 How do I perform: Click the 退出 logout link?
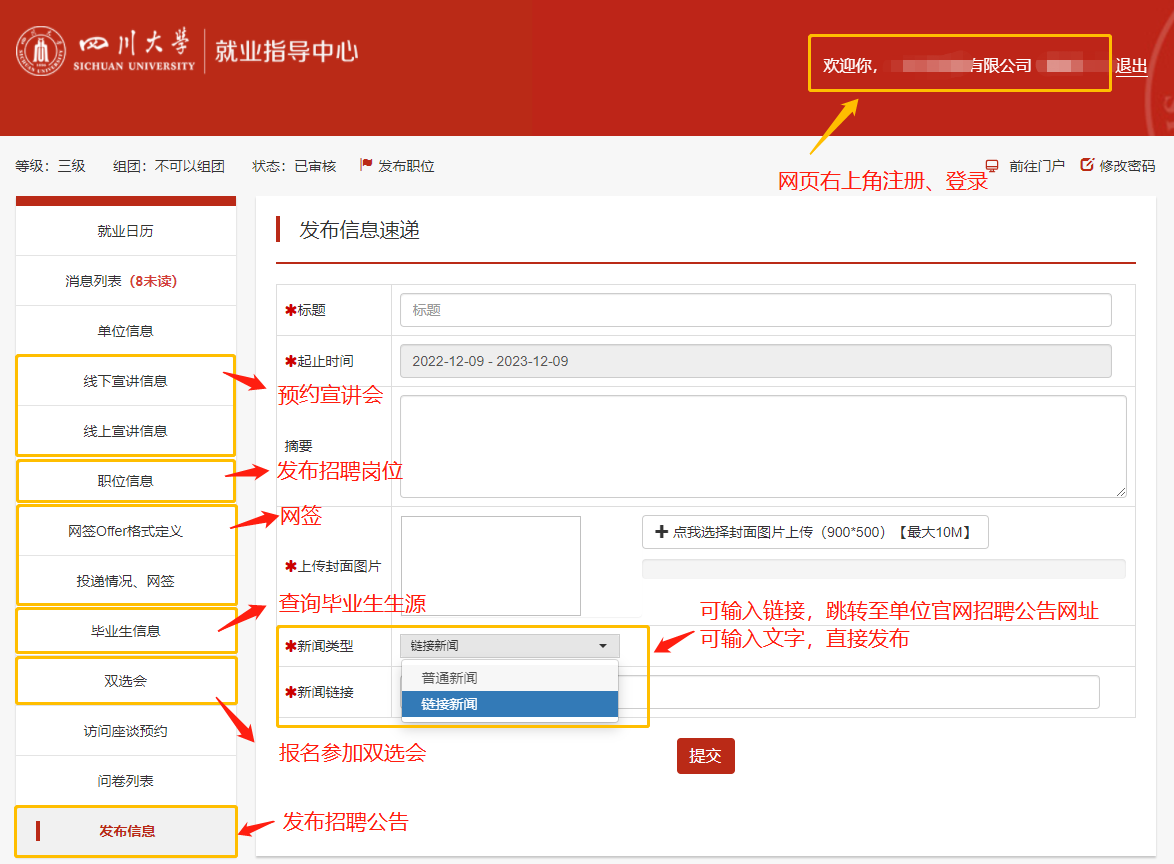(x=1131, y=66)
